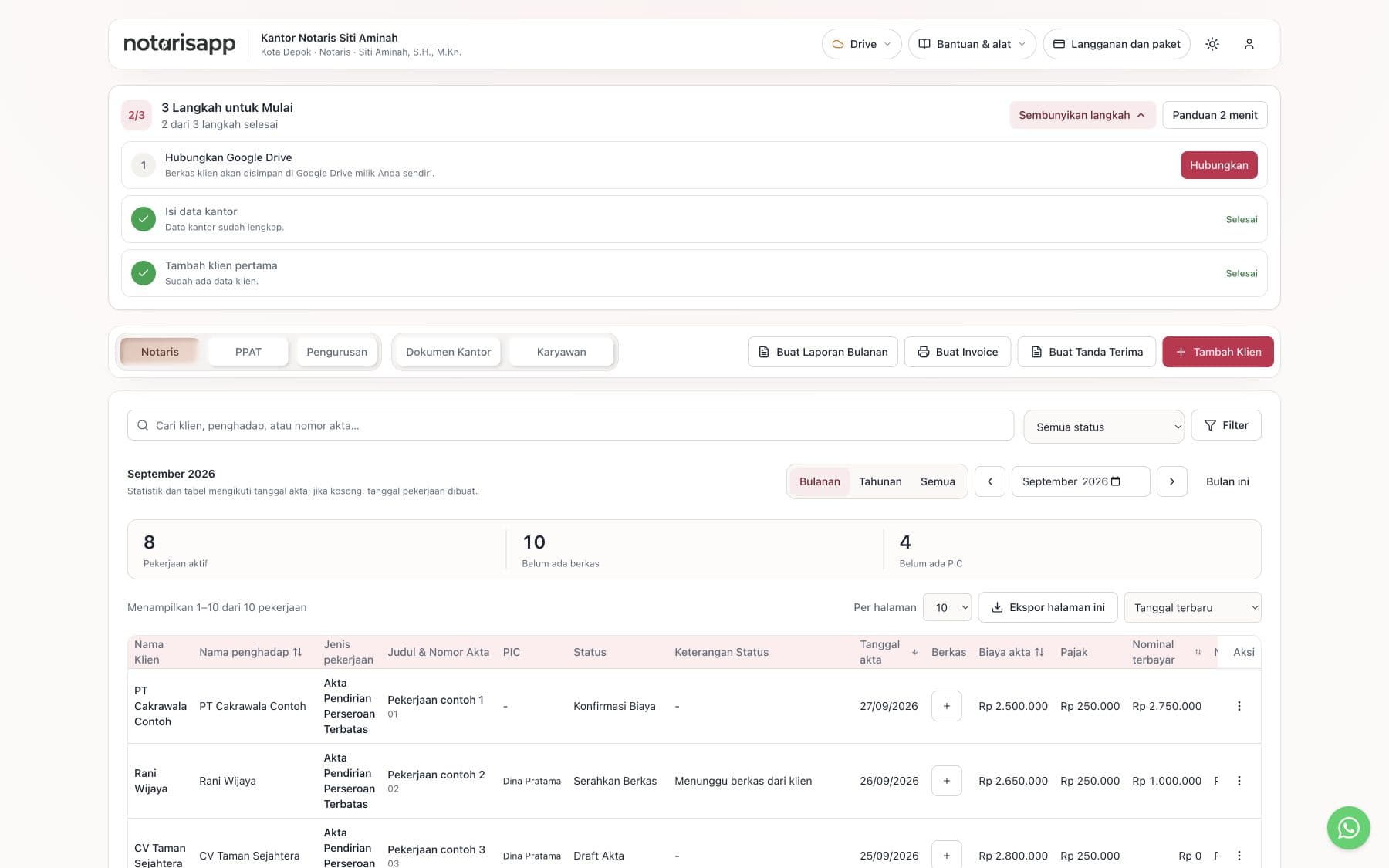Switch to the Pengurusan tab
The image size is (1389, 868).
[x=336, y=352]
